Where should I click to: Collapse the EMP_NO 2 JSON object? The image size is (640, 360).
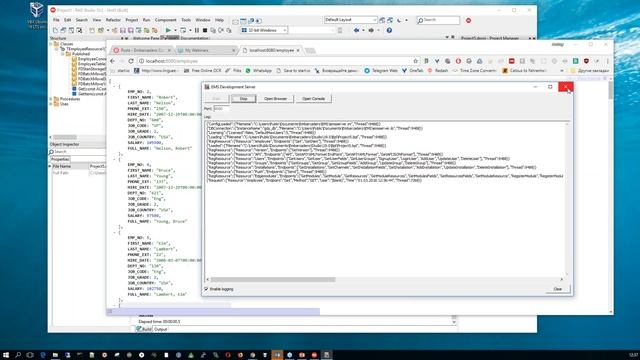pyautogui.click(x=115, y=87)
